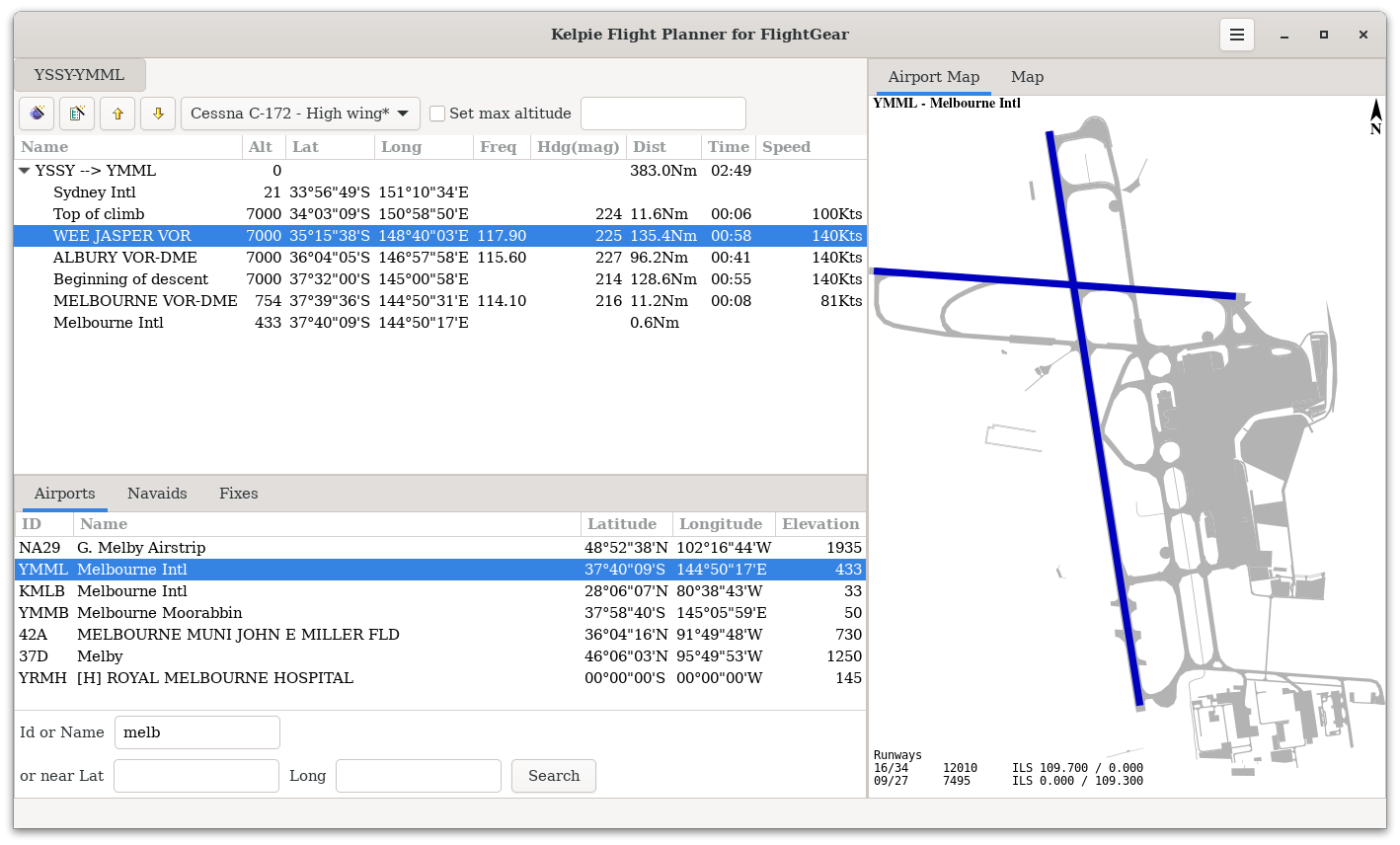Switch to the Navaids tab
1400x845 pixels.
point(157,494)
